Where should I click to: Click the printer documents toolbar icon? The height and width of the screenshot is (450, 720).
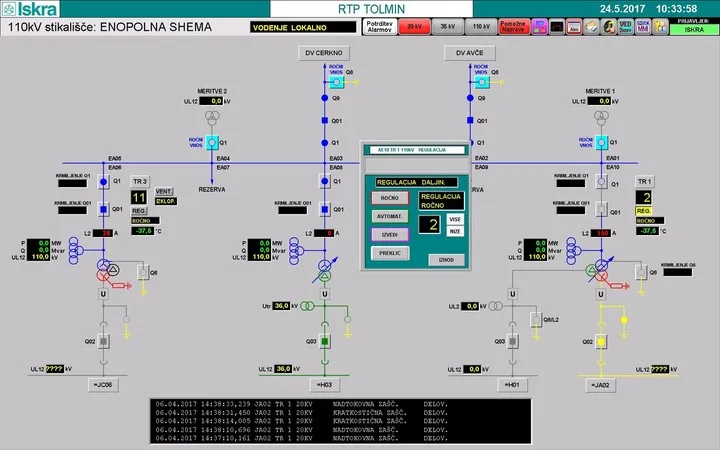[x=591, y=27]
